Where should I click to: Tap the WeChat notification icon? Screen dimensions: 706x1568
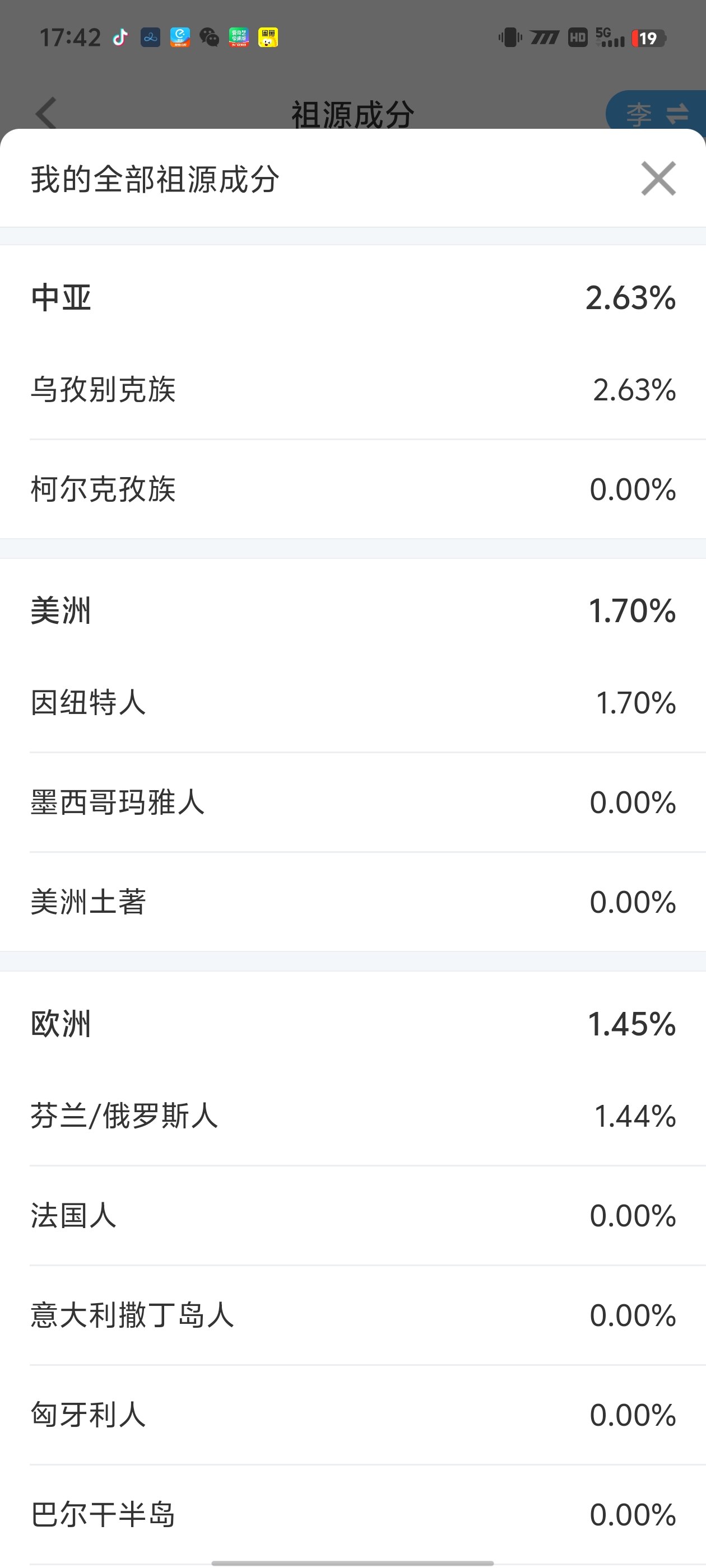click(x=209, y=38)
